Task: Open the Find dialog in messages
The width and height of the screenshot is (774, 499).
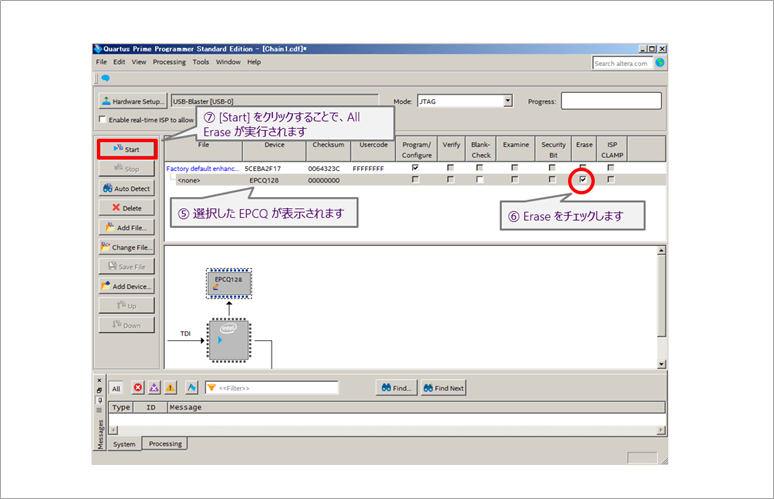Action: [x=396, y=388]
